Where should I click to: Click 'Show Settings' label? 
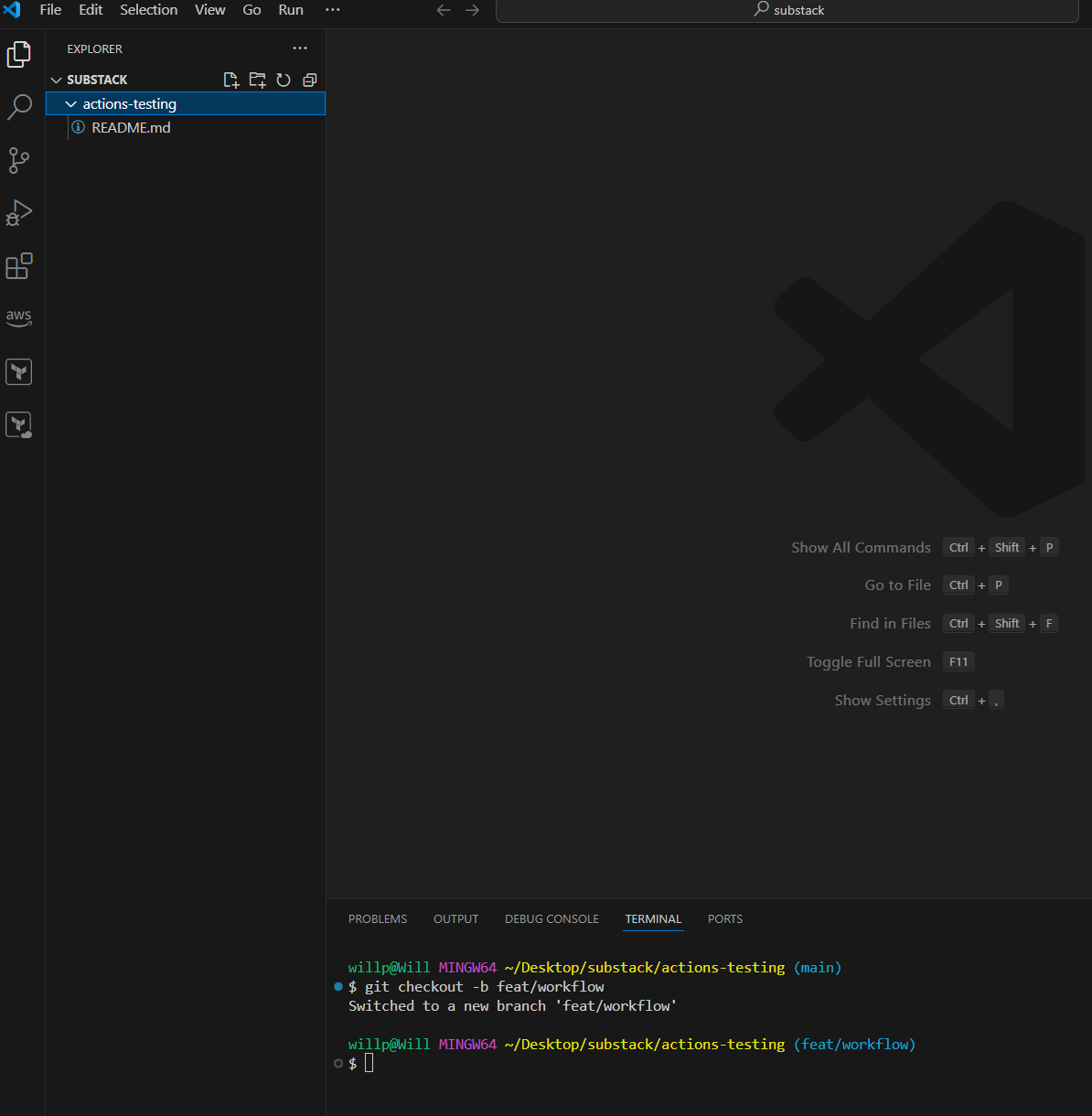883,701
